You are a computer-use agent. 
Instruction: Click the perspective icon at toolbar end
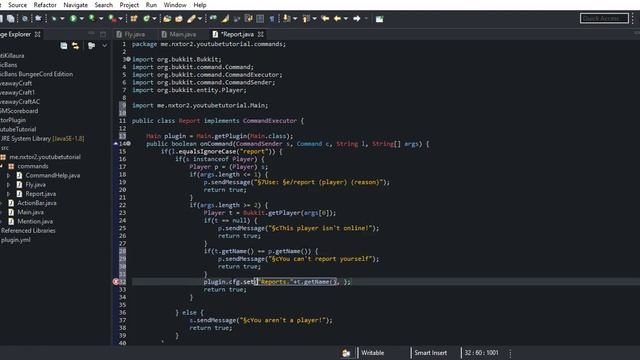coord(380,19)
